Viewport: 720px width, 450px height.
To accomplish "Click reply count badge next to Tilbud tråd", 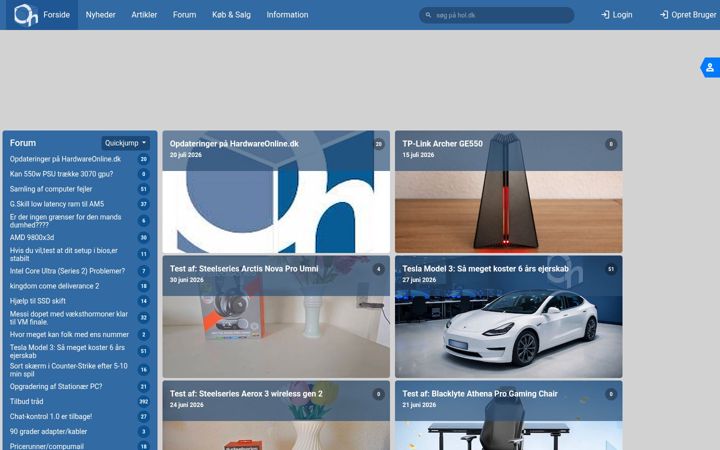I will (143, 402).
